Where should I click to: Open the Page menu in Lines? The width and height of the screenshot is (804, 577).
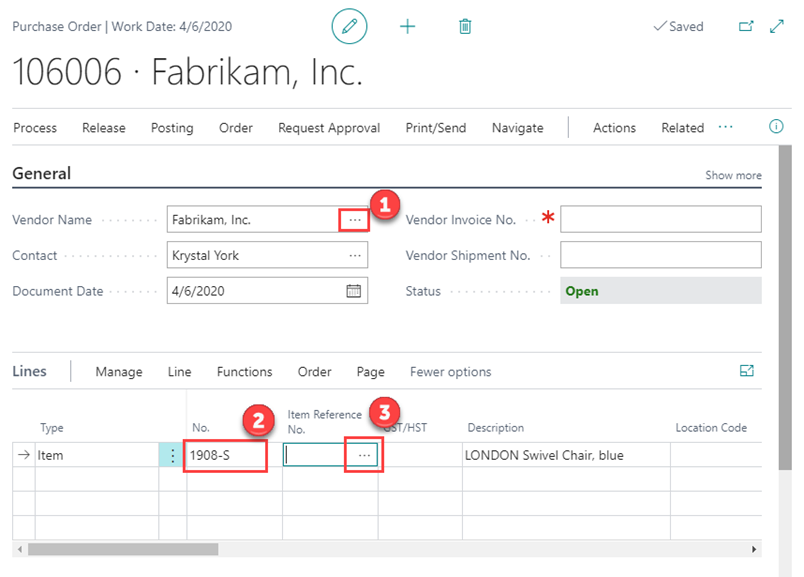(x=371, y=372)
